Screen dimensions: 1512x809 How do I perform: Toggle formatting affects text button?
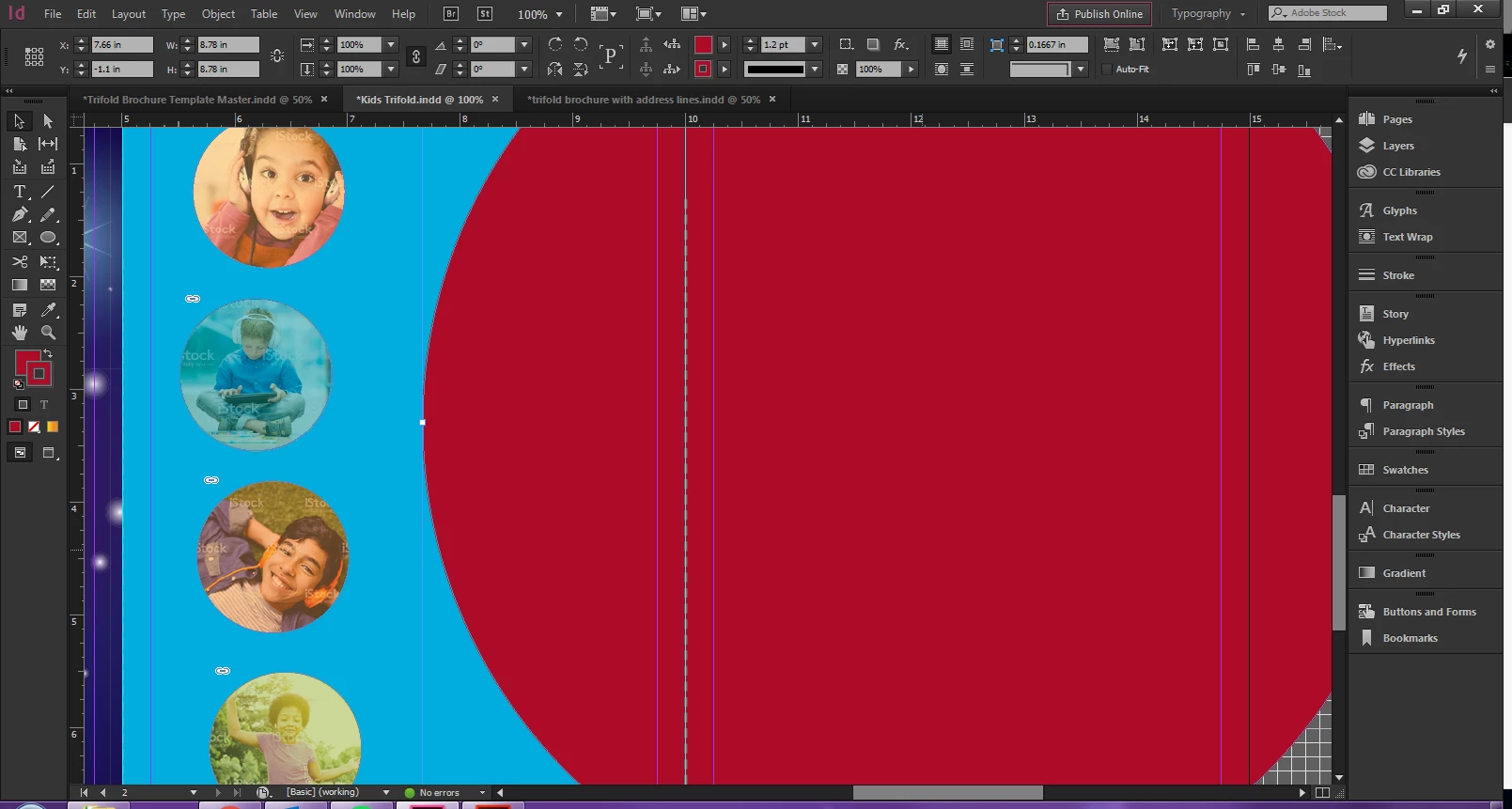[44, 405]
